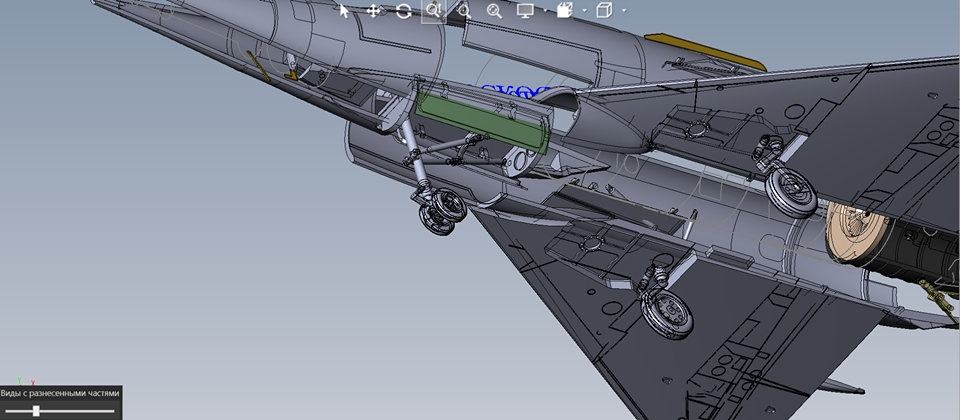Enable the Rotate view tool
960x420 pixels.
(x=403, y=11)
